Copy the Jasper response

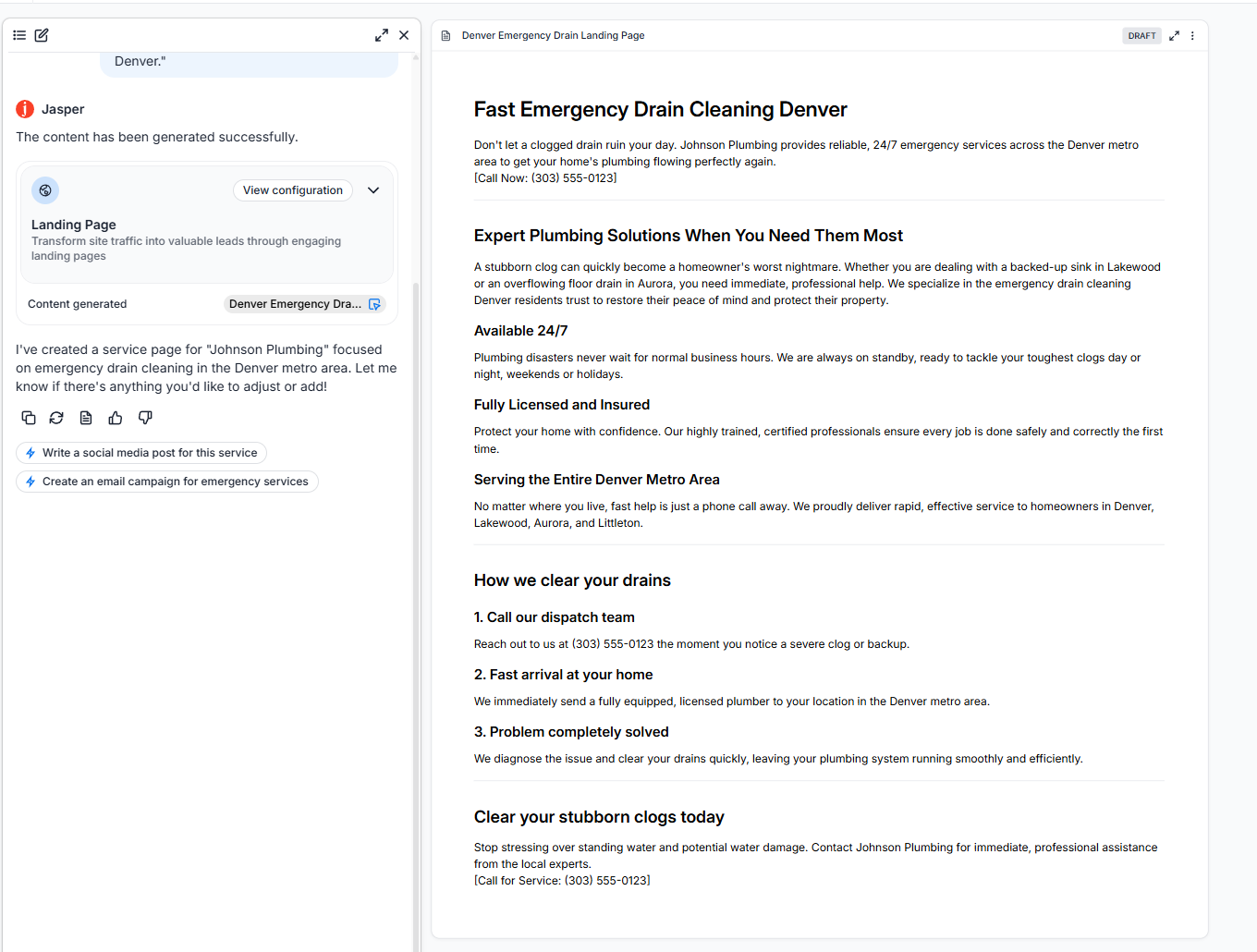pyautogui.click(x=29, y=418)
